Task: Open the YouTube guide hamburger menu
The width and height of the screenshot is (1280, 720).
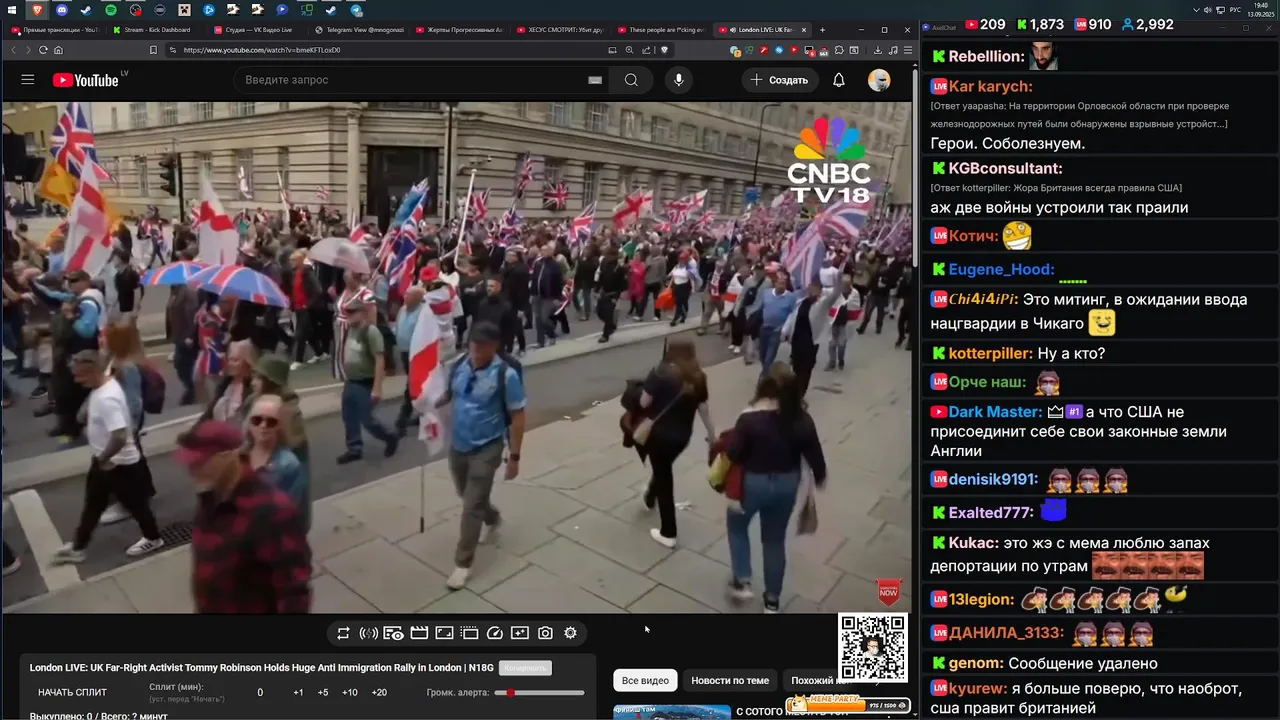Action: point(27,80)
